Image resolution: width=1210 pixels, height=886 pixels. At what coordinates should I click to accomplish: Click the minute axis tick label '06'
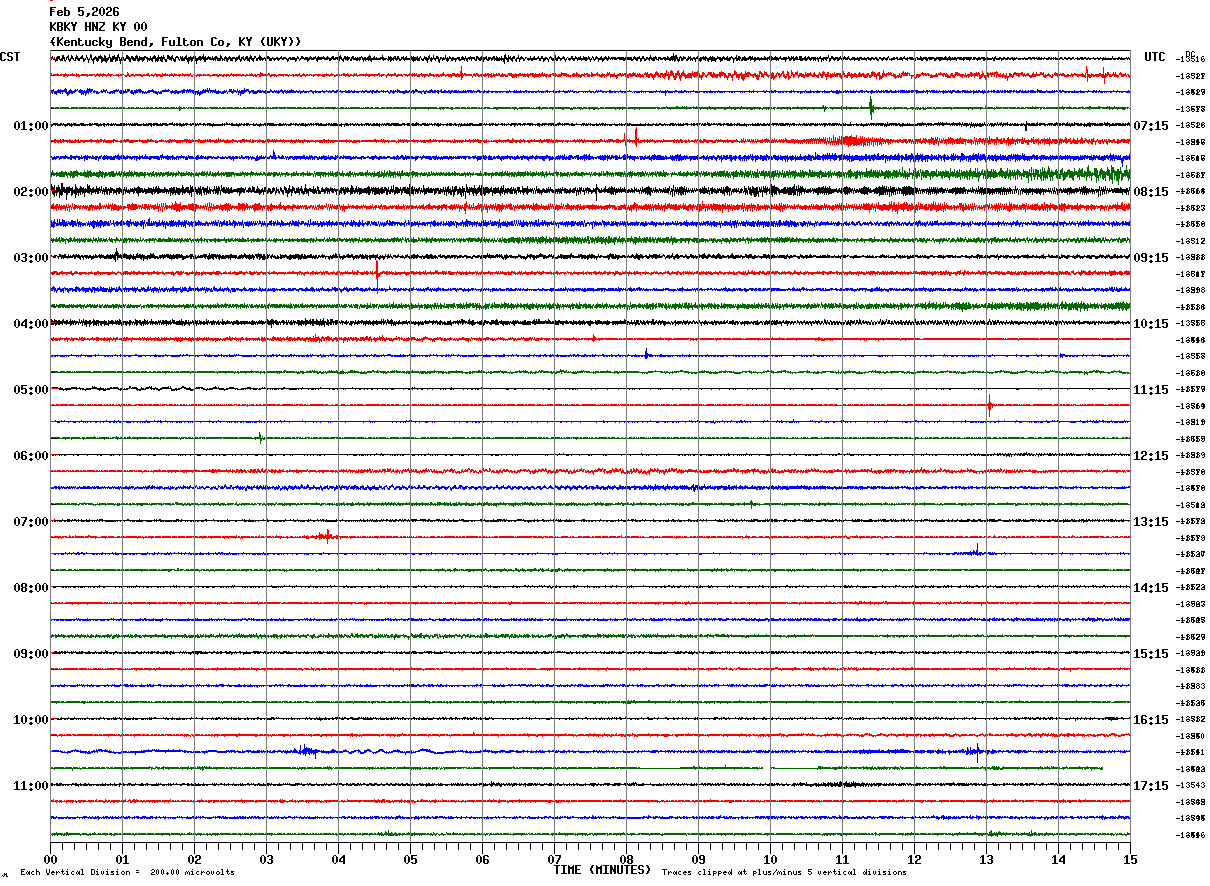point(482,859)
